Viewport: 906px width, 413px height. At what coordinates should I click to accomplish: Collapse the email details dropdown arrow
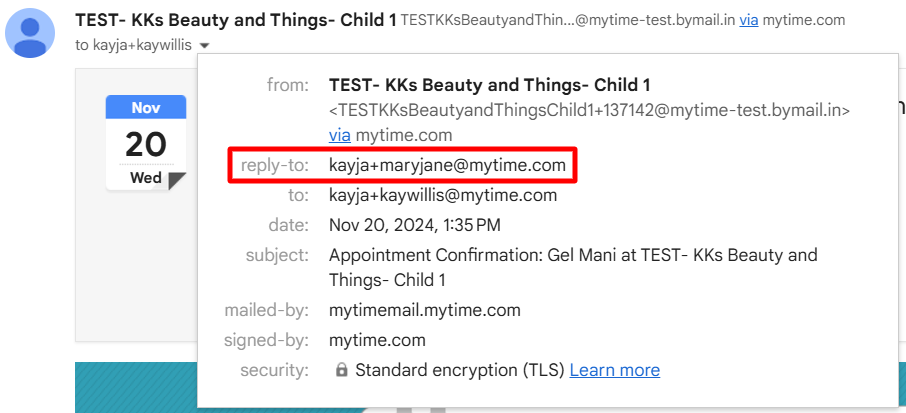205,46
